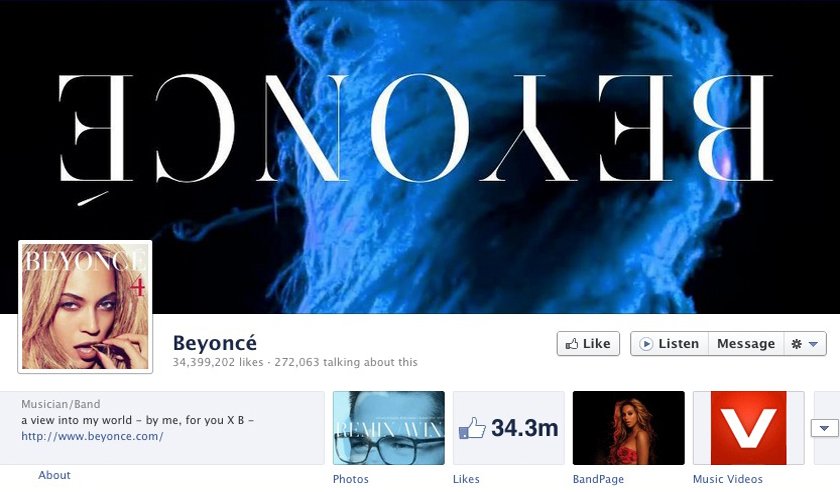Select the BandPage label
Image resolution: width=840 pixels, height=492 pixels.
coord(598,479)
